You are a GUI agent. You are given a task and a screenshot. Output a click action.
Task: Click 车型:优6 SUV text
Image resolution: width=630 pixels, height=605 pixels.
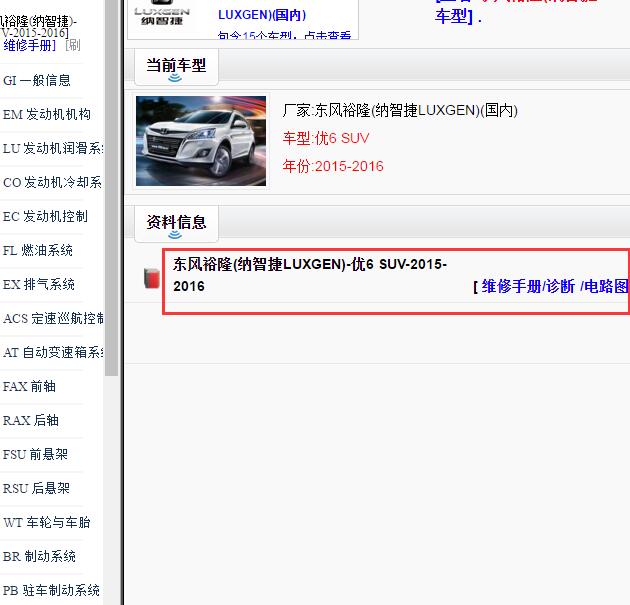point(325,138)
